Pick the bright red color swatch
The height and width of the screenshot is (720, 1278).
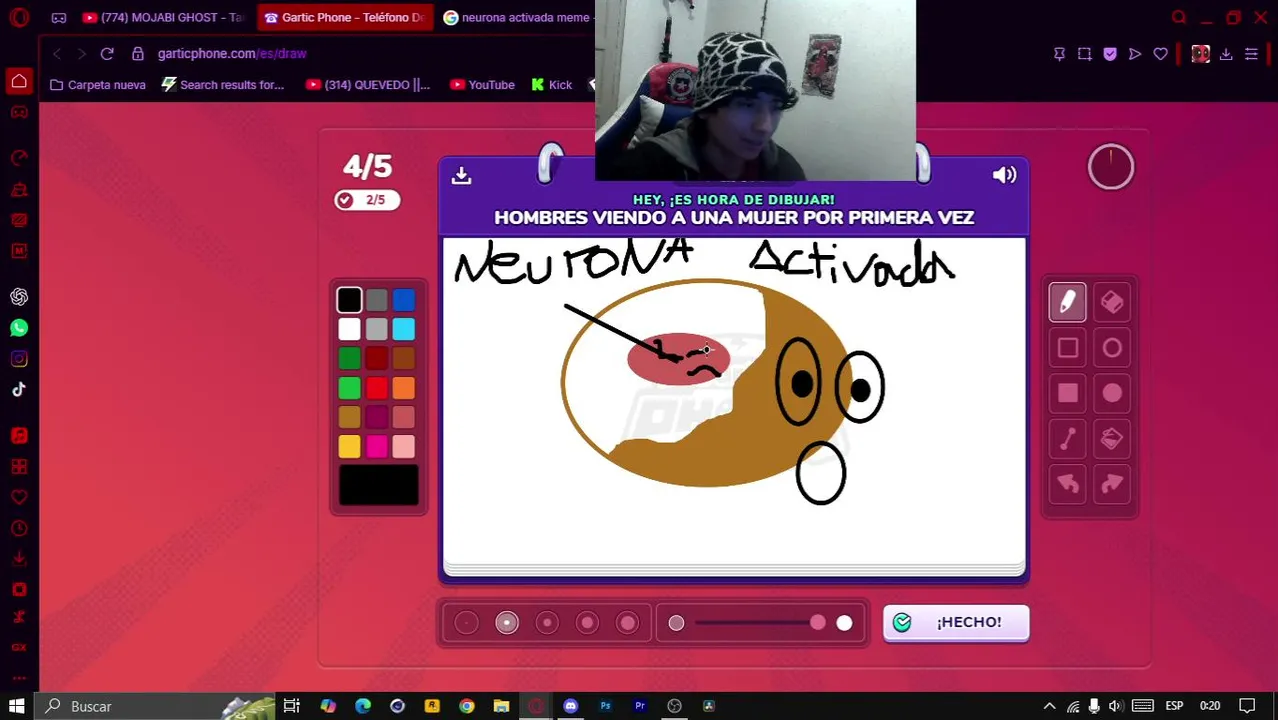point(376,388)
